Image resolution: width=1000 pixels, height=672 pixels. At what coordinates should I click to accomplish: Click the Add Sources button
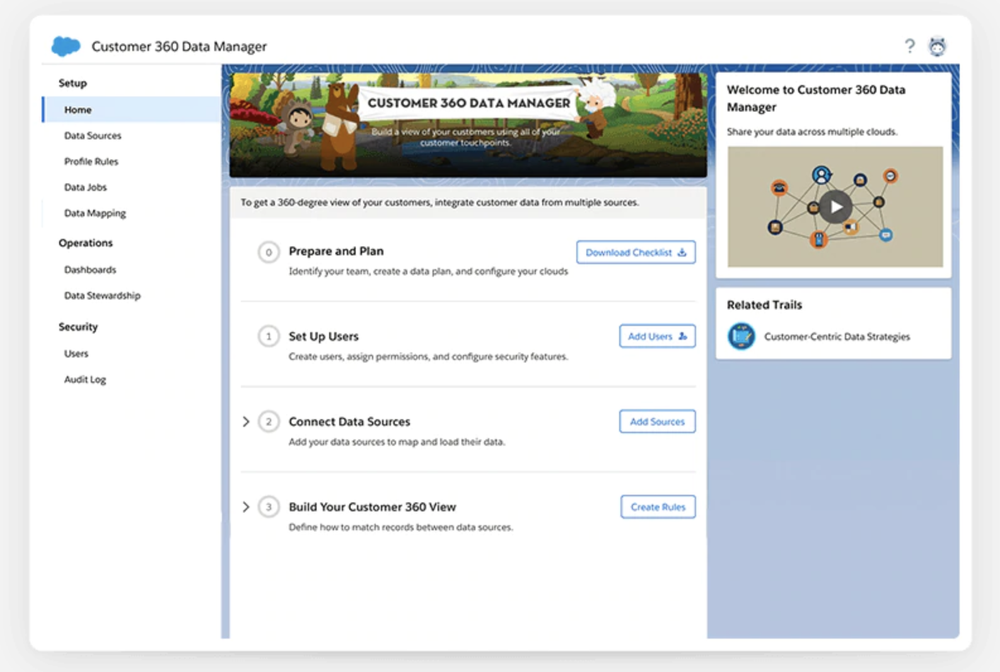658,421
